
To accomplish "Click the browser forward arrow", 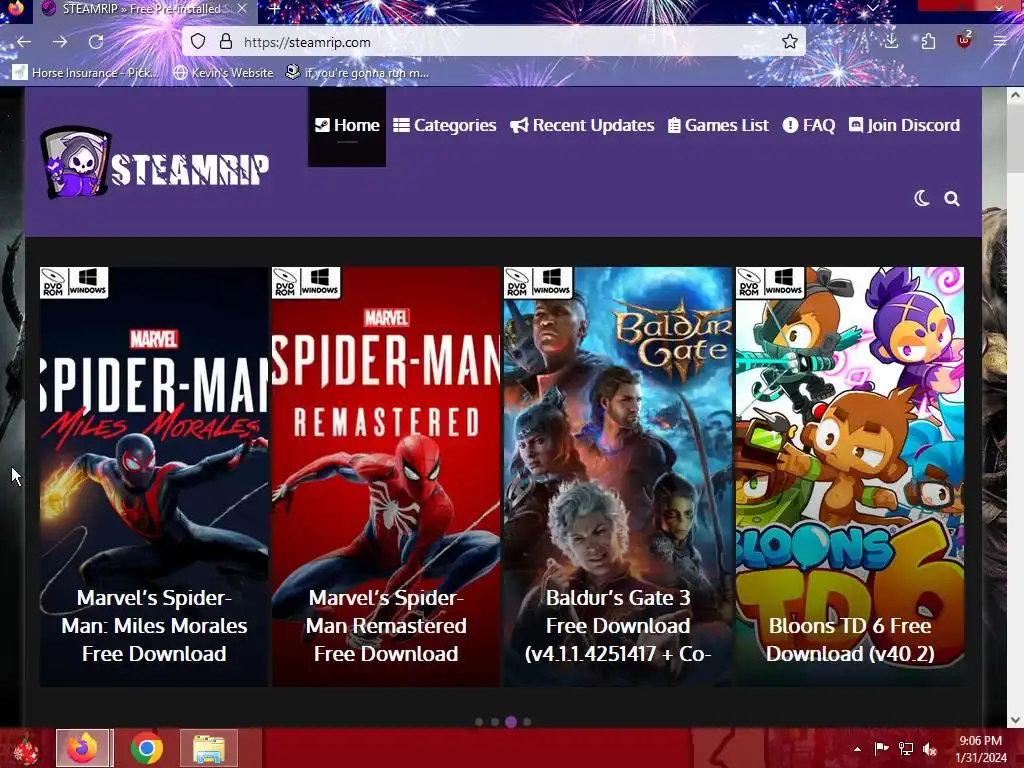I will point(60,42).
